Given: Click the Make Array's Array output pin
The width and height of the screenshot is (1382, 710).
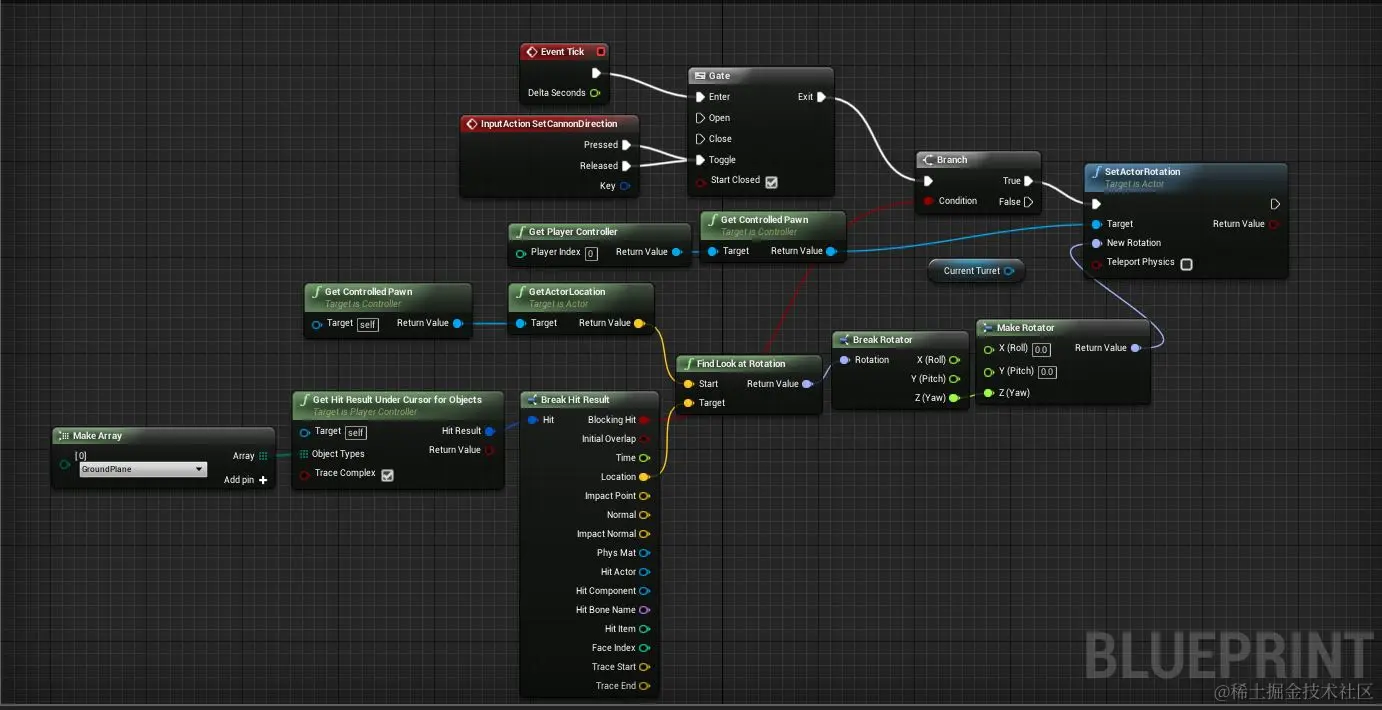Looking at the screenshot, I should point(263,456).
